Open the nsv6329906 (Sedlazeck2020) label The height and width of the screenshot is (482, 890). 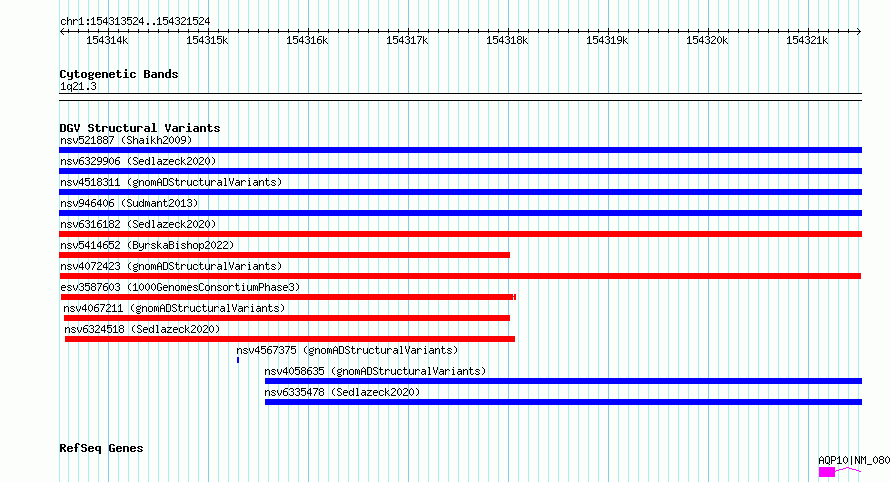138,161
